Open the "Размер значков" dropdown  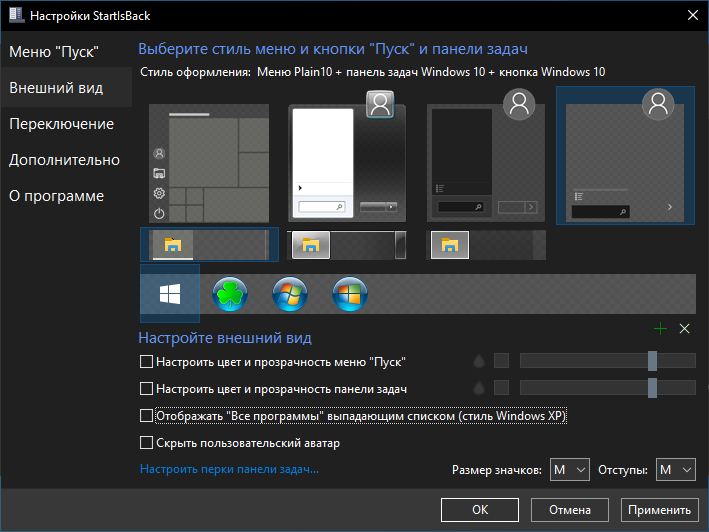pos(570,470)
